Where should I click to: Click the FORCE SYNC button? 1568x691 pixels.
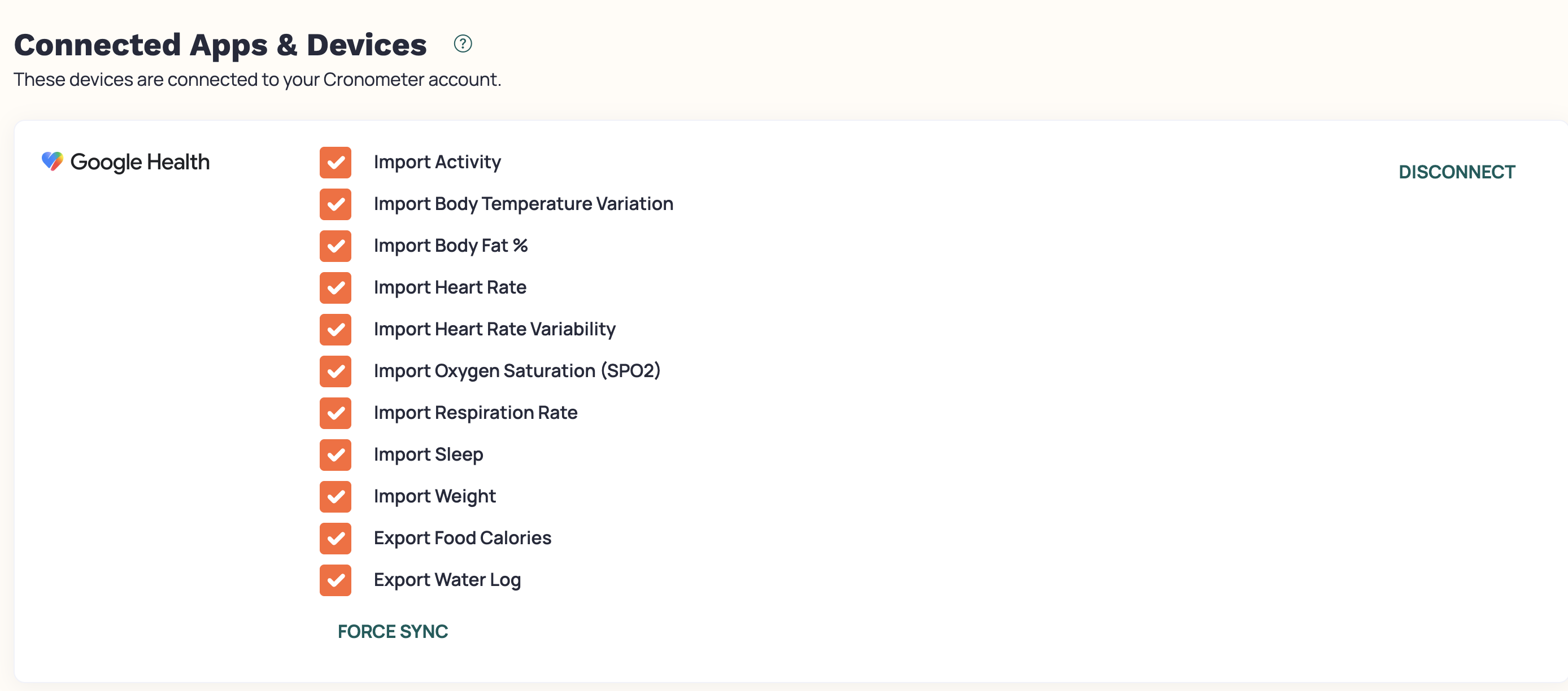[x=393, y=631]
